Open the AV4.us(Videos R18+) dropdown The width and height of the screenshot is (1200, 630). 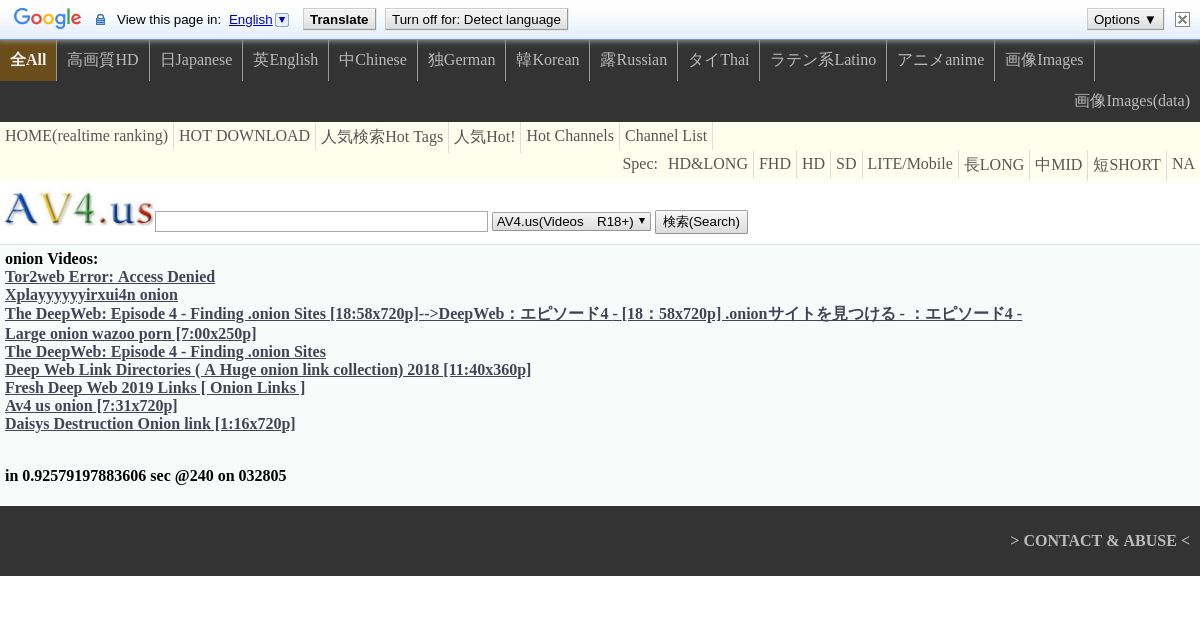(x=571, y=221)
